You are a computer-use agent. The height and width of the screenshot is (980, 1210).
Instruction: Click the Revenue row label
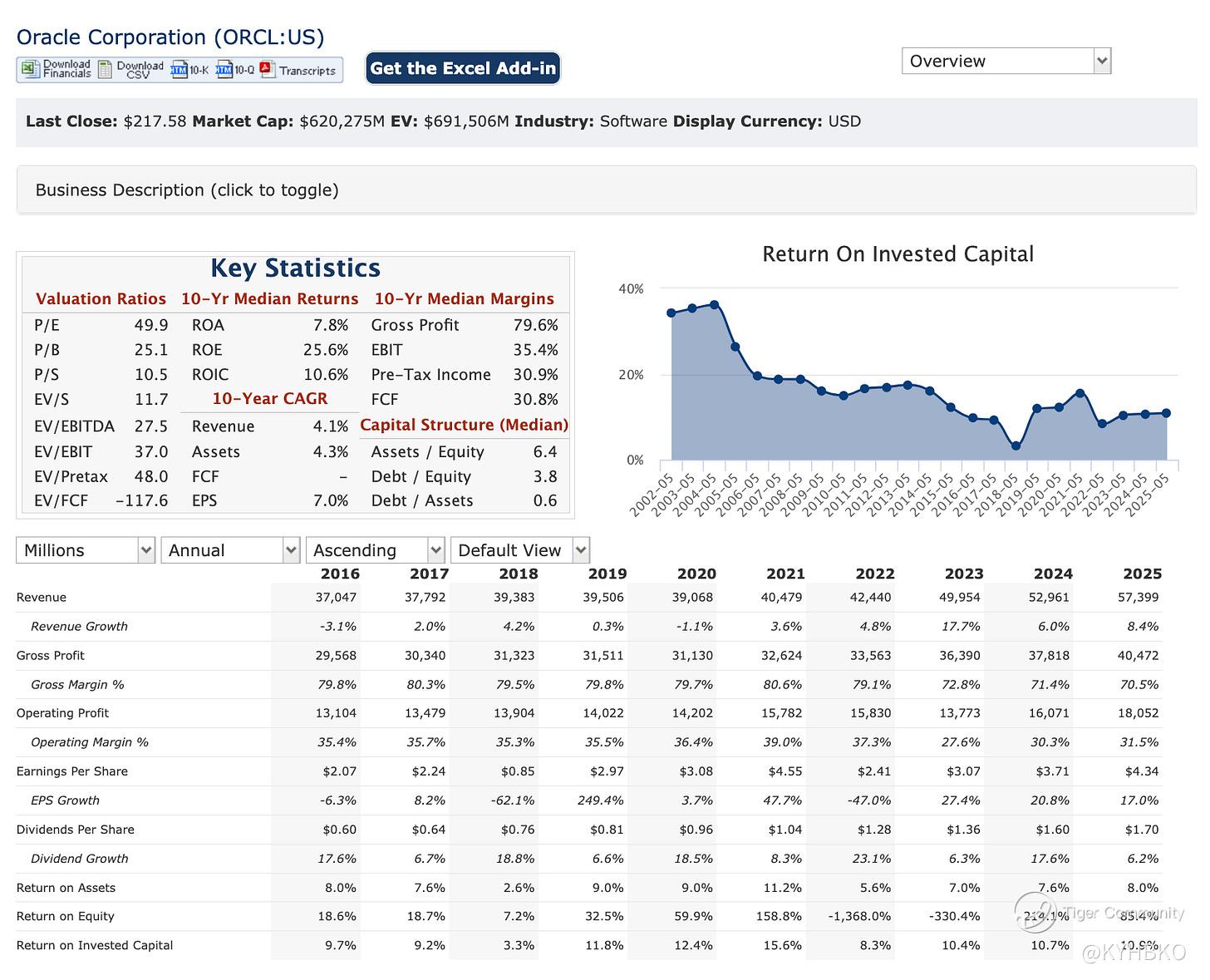pos(42,598)
